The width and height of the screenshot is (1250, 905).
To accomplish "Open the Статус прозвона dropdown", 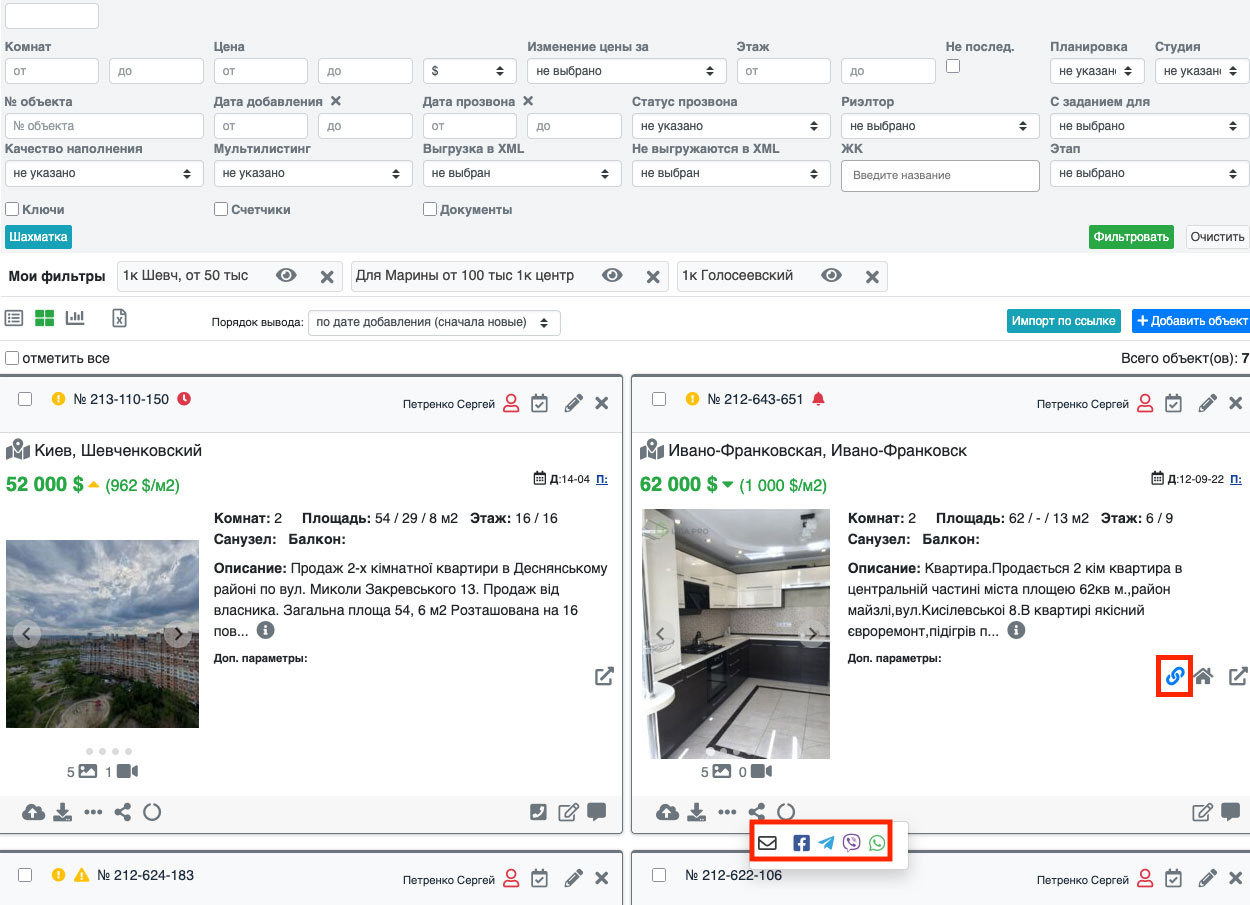I will click(730, 126).
